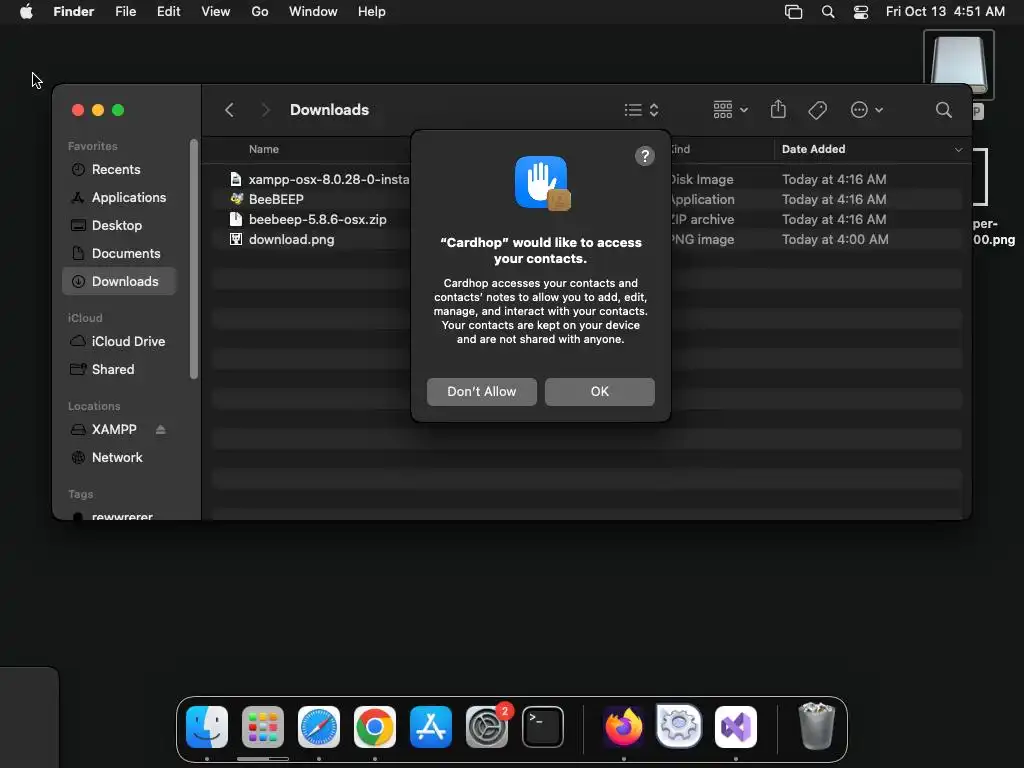The width and height of the screenshot is (1024, 768).
Task: Select Shared in the sidebar
Action: [118, 370]
